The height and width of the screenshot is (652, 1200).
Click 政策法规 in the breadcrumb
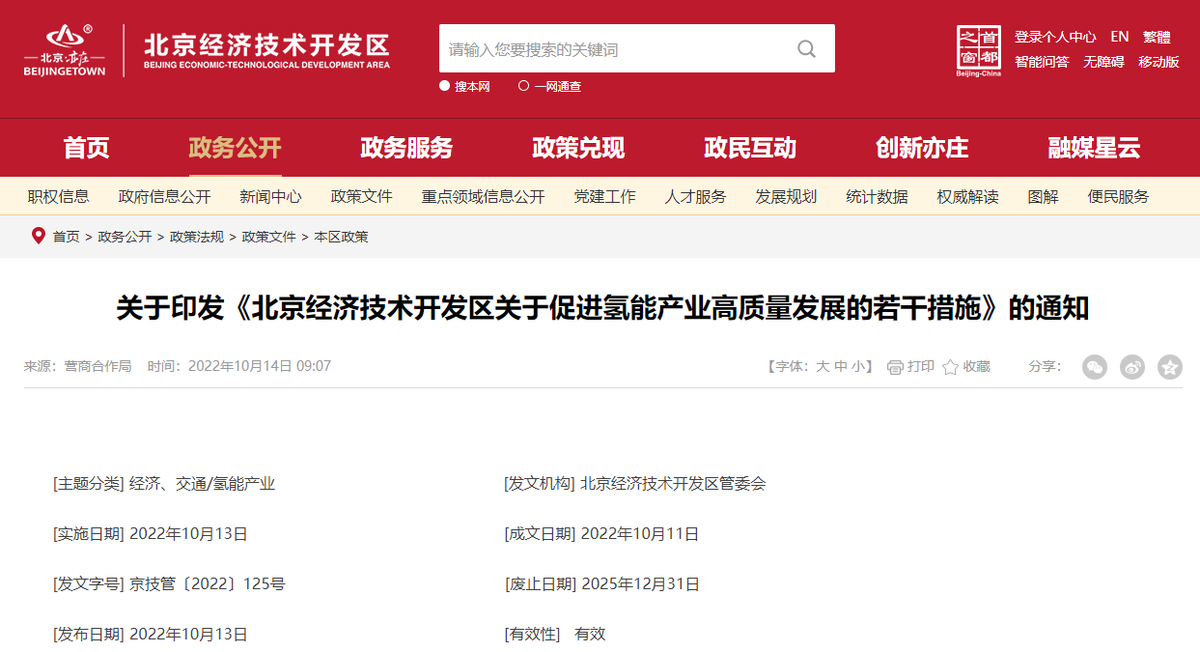(197, 237)
